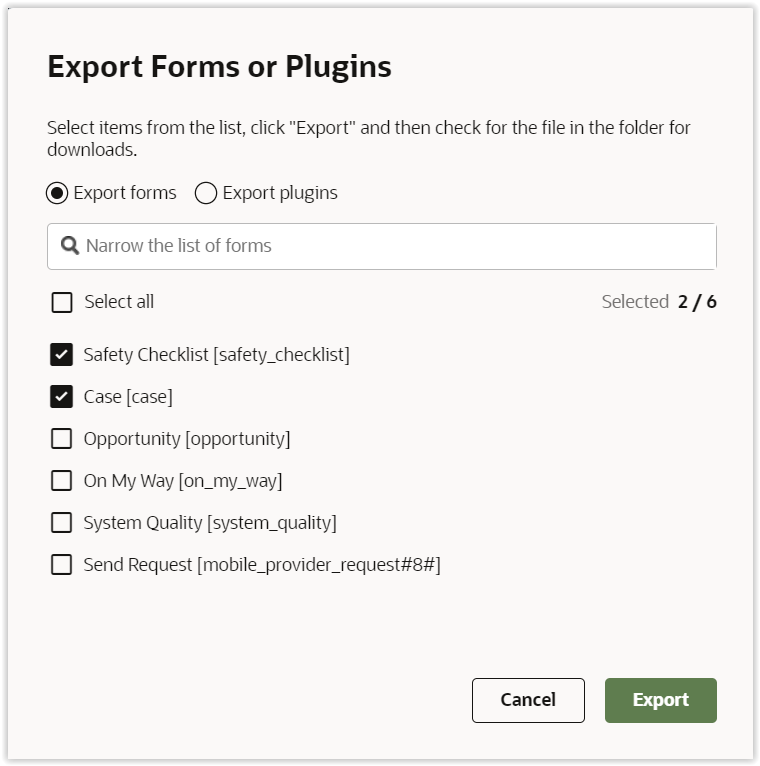Click the 'Opportunity [opportunity]' label text

point(187,439)
